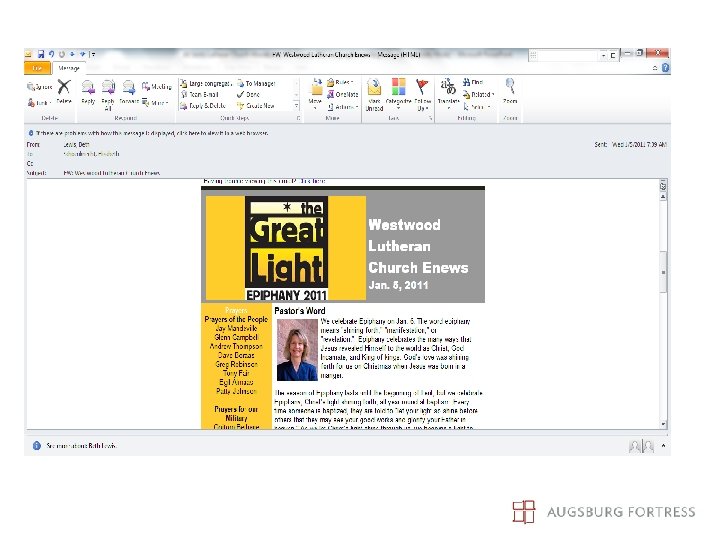The height and width of the screenshot is (540, 720).
Task: Open the More respond options dropdown
Action: (x=156, y=103)
